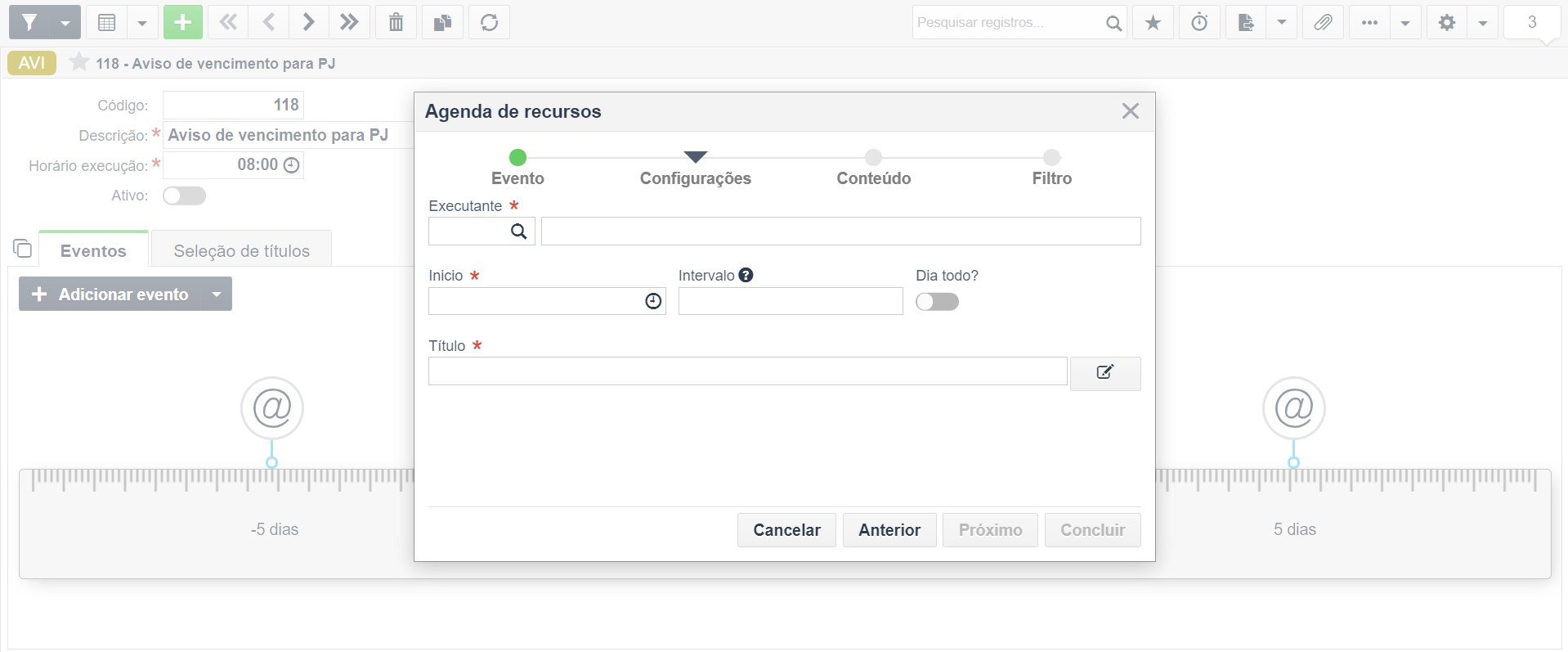Expand the Adicionar evento dropdown arrow
Viewport: 1568px width, 652px height.
point(217,294)
